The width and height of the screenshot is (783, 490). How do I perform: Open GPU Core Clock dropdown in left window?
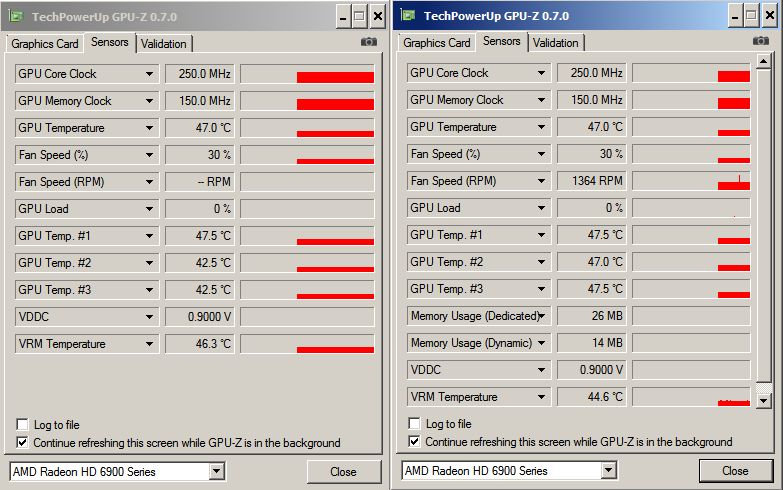click(x=149, y=74)
